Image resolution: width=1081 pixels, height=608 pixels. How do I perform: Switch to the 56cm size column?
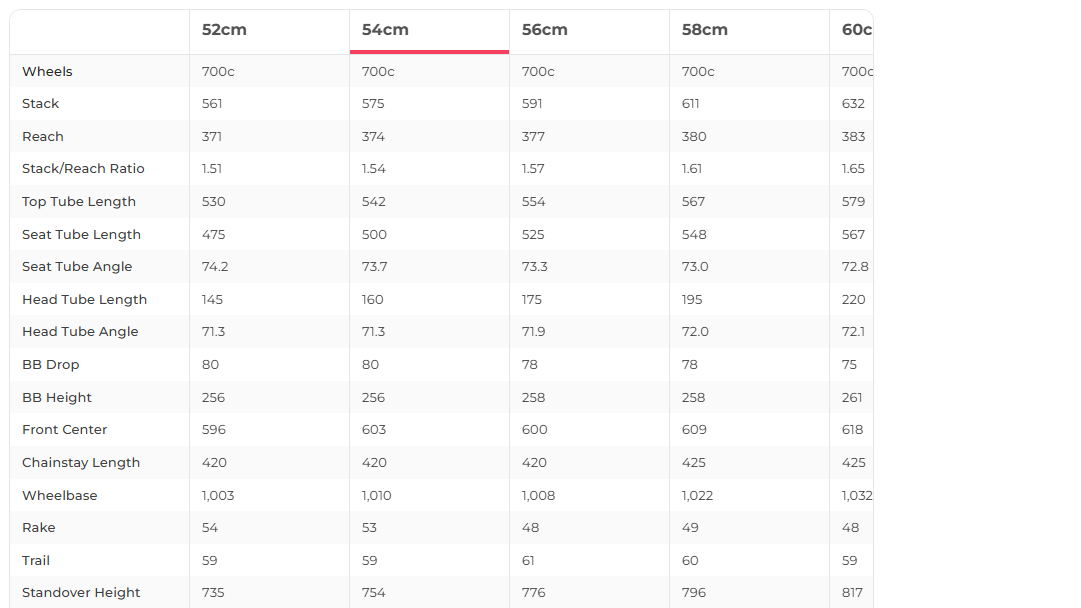(545, 30)
